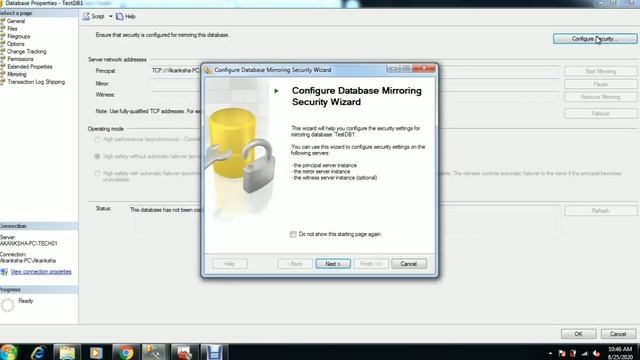Viewport: 640px width, 360px height.
Task: Click the red toolbox taskbar icon
Action: point(184,352)
